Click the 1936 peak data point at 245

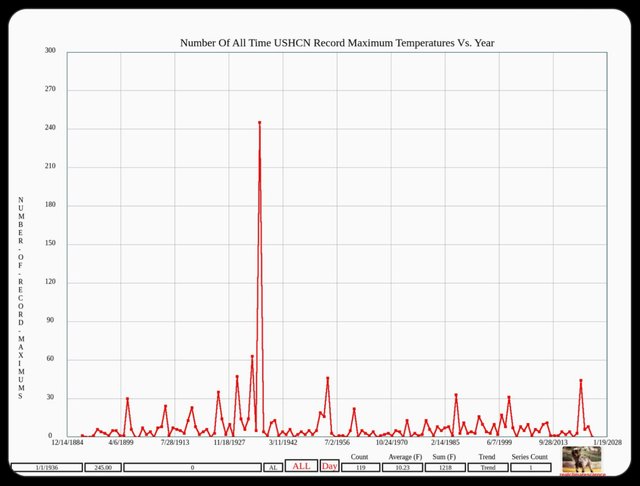(260, 122)
